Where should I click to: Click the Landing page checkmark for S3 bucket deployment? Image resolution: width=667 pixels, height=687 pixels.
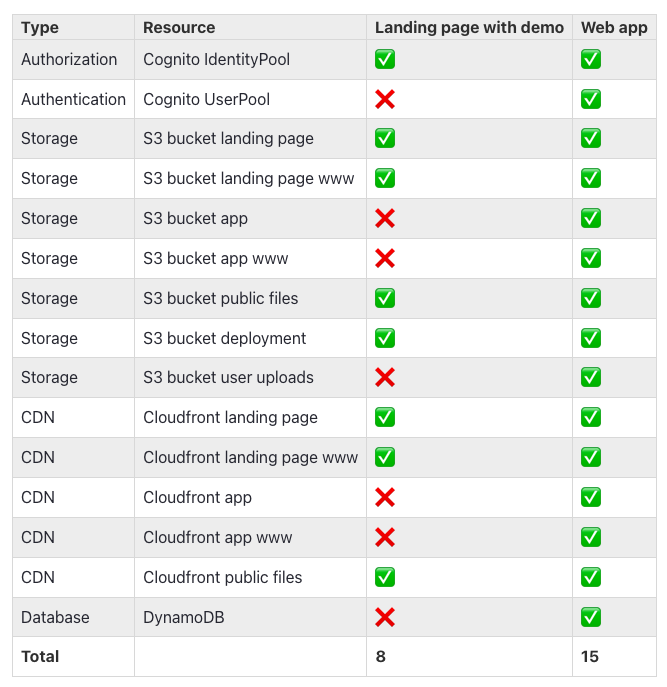pyautogui.click(x=385, y=338)
